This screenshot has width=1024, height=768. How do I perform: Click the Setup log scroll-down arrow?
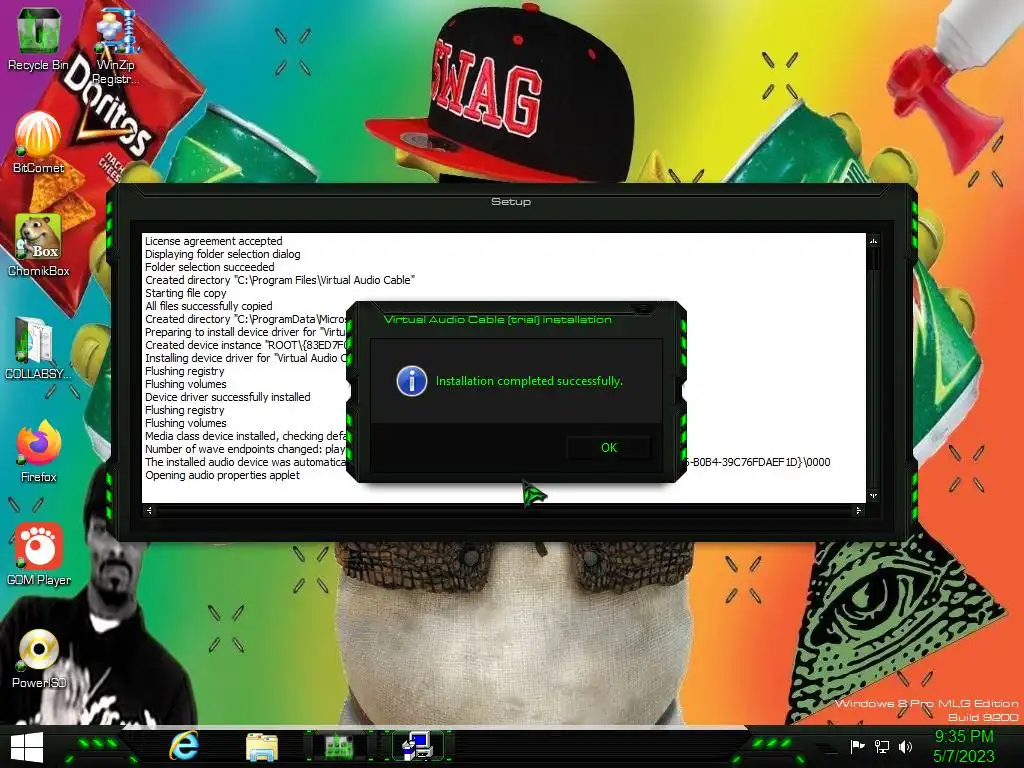(x=873, y=496)
